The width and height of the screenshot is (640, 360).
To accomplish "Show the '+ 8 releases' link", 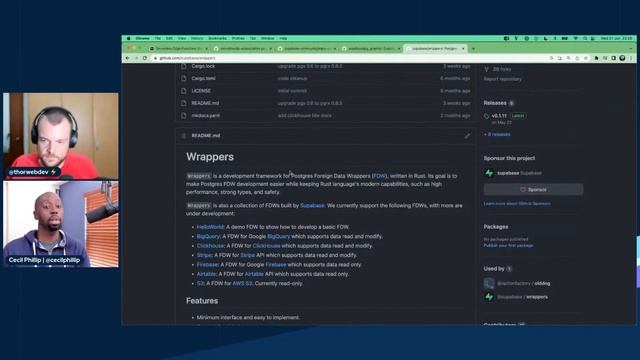I will click(x=497, y=134).
